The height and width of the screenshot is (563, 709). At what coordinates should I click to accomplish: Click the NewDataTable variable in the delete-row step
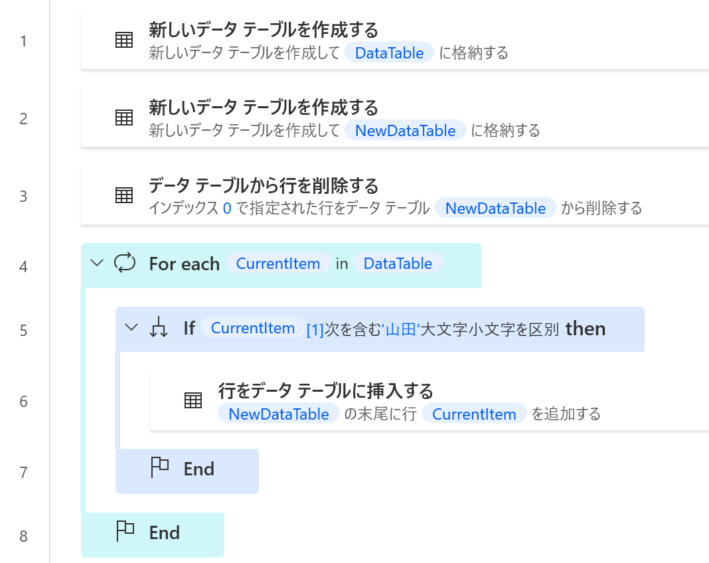click(495, 208)
